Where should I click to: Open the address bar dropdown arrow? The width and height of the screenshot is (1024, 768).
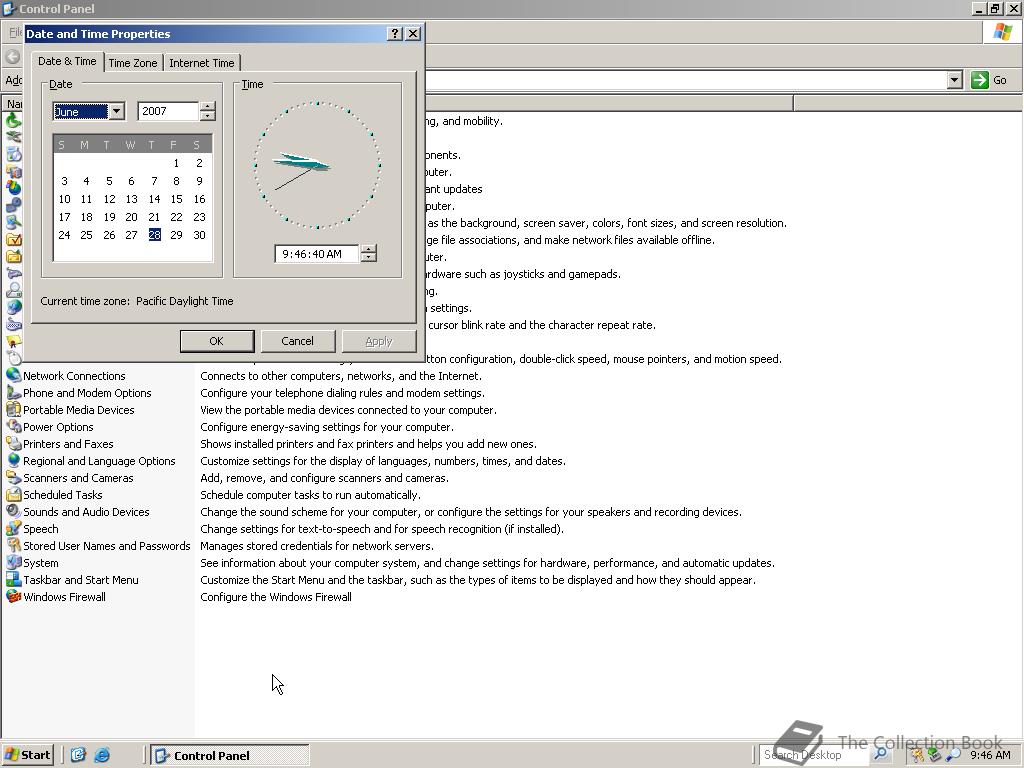click(954, 80)
